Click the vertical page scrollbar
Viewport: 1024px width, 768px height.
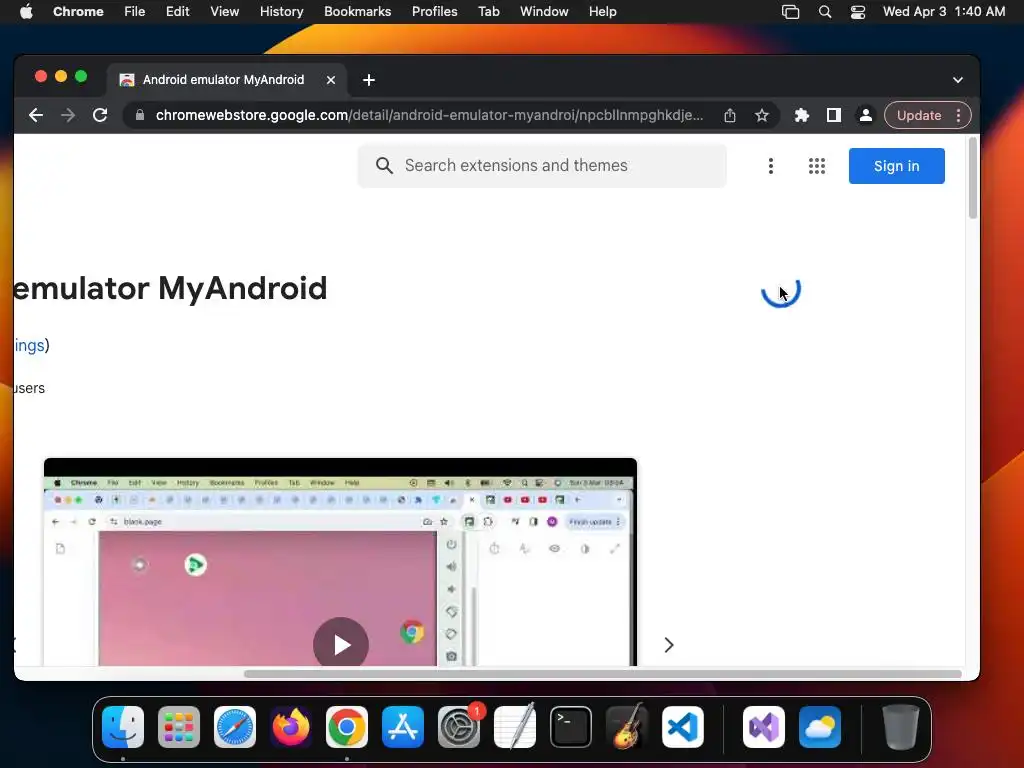pos(972,178)
